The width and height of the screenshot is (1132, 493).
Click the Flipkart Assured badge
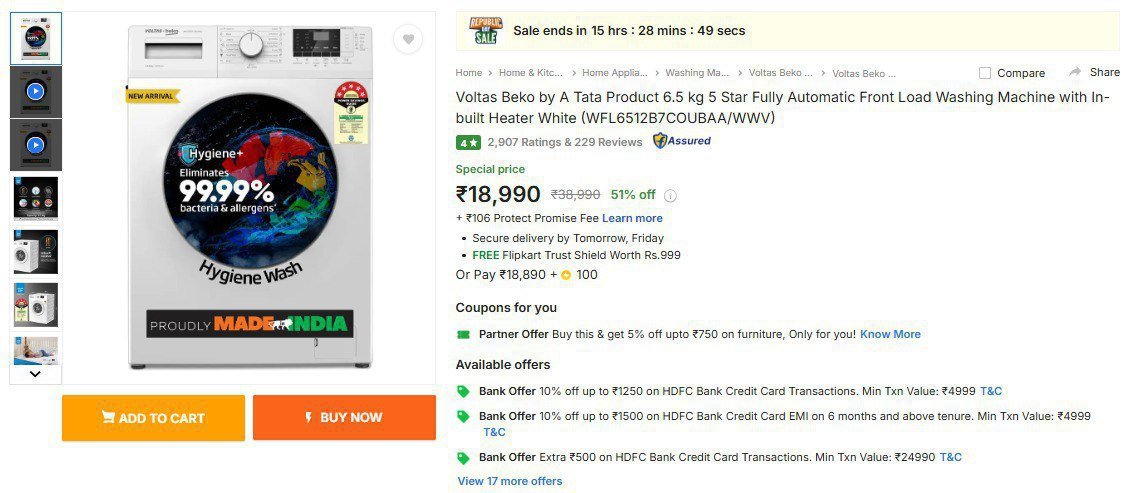(x=682, y=141)
